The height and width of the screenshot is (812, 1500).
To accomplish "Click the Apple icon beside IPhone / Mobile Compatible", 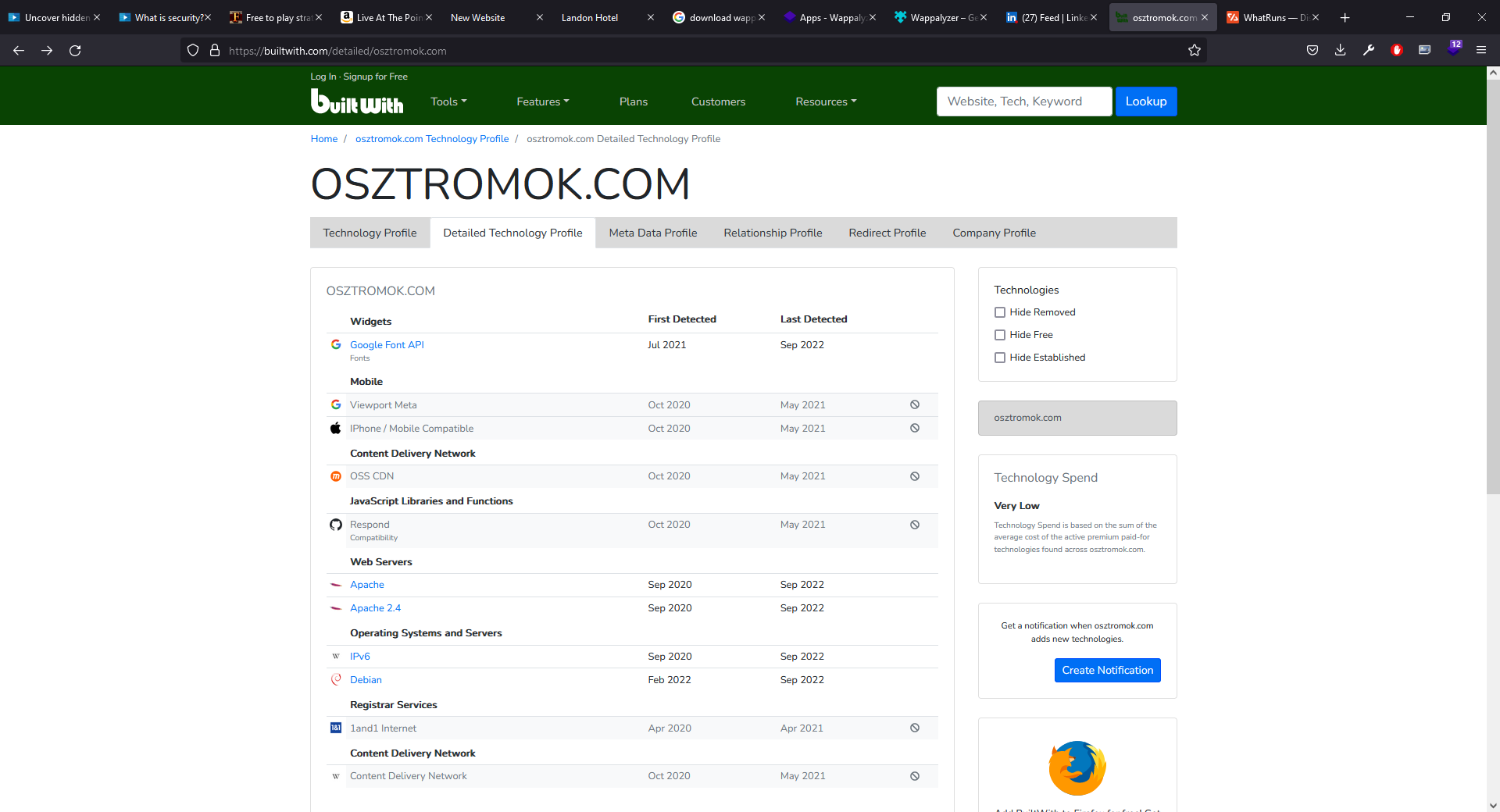I will click(336, 428).
